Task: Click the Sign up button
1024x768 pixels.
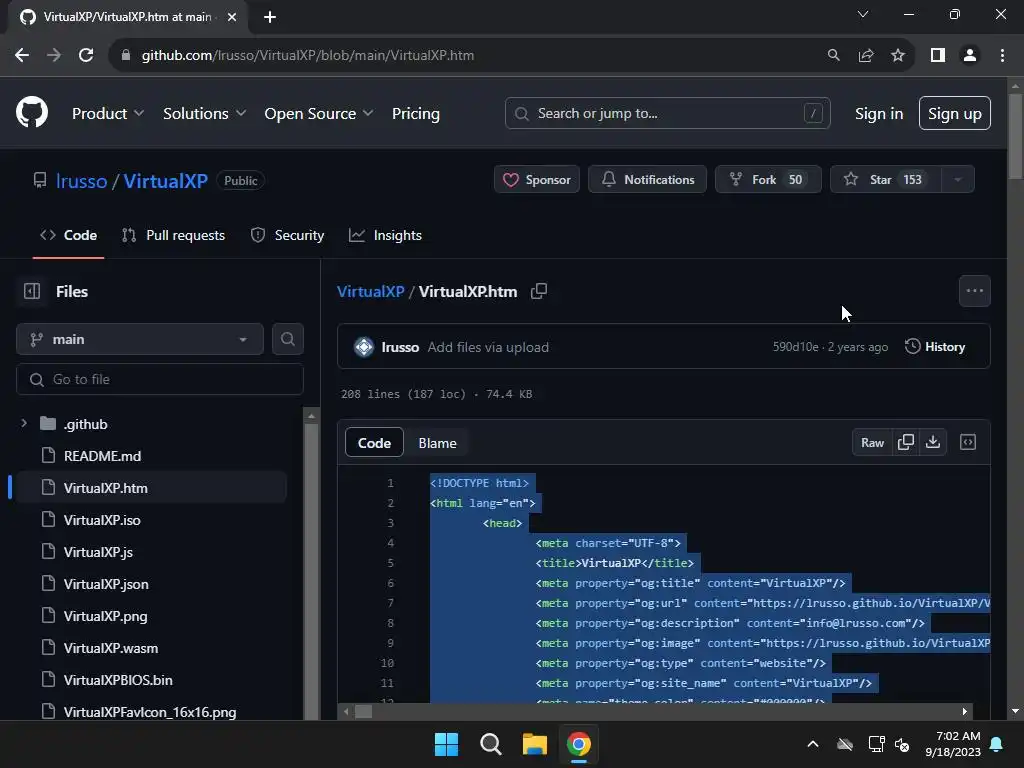Action: point(955,114)
